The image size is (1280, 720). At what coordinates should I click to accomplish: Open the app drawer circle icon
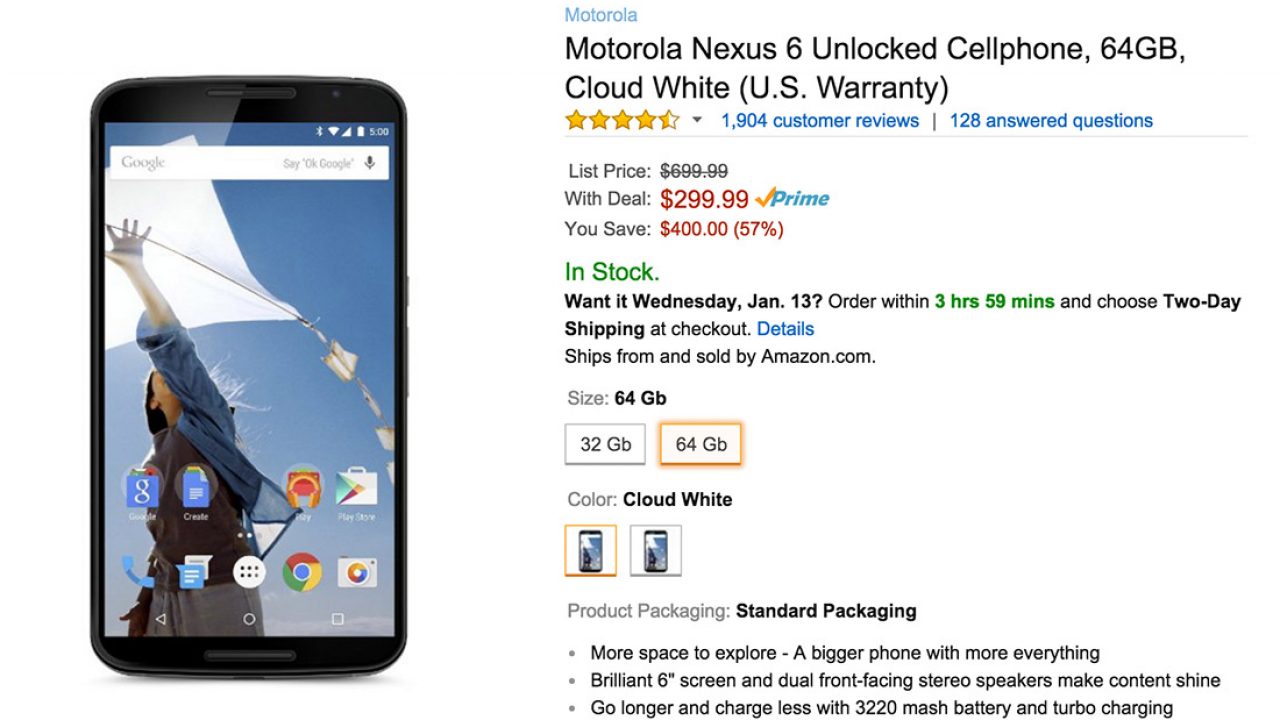(249, 572)
